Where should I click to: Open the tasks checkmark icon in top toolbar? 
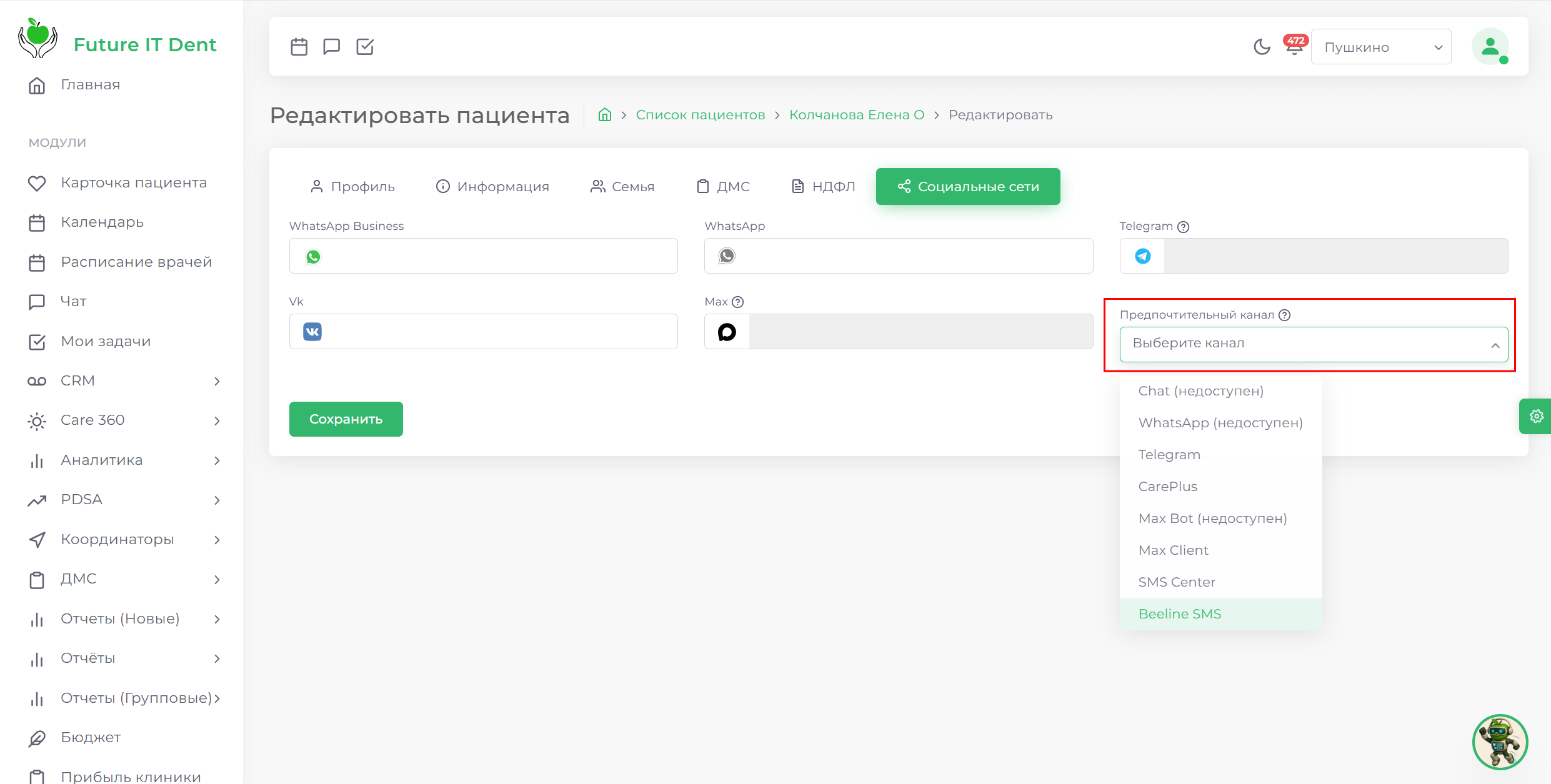(x=365, y=47)
